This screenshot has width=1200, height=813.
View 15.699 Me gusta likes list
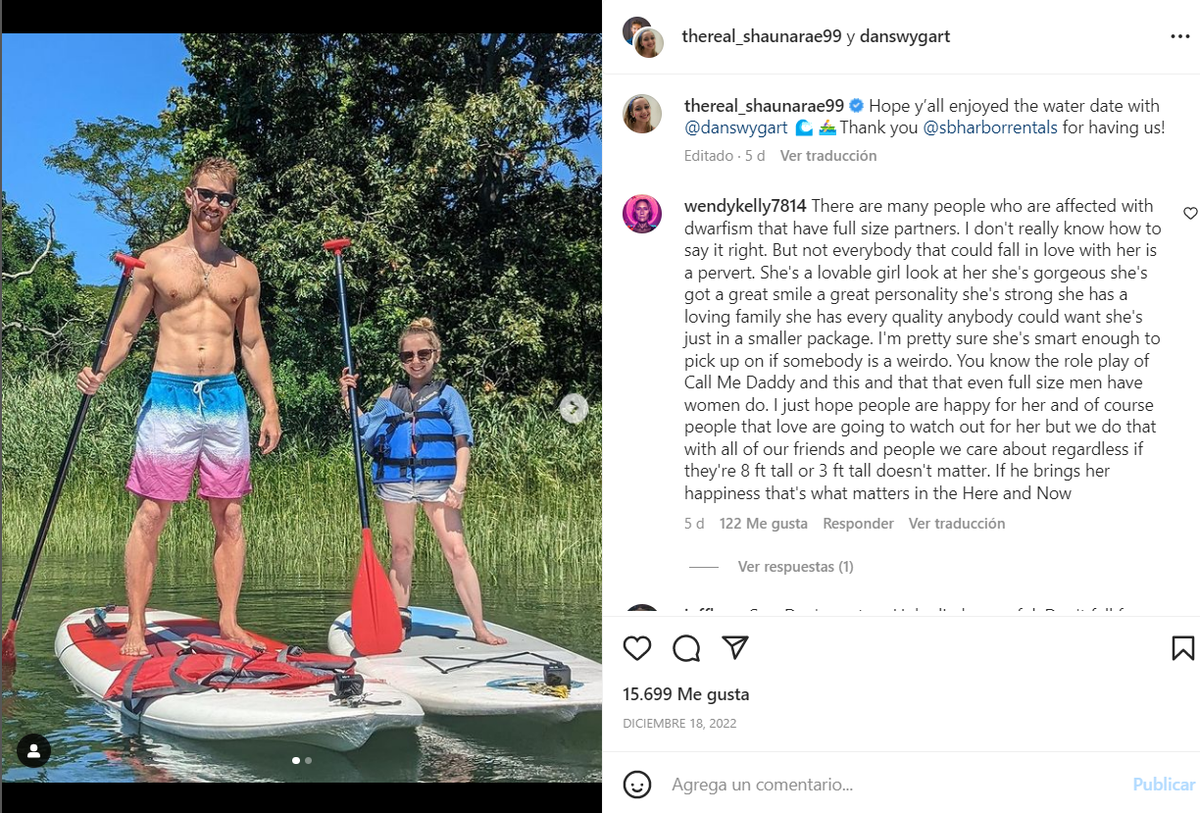pyautogui.click(x=686, y=694)
